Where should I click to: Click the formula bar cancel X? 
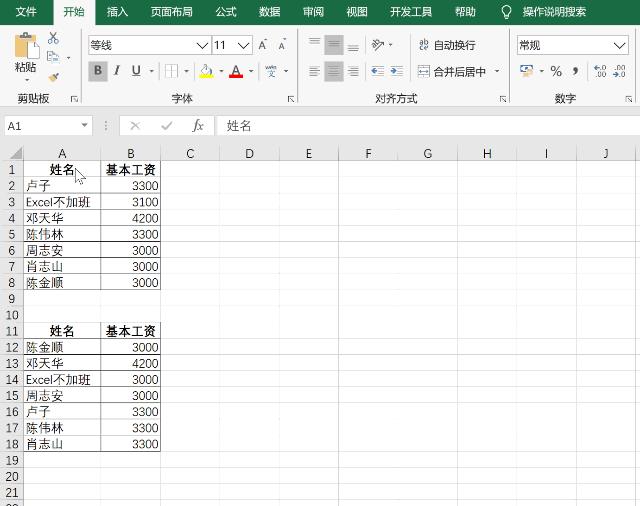135,126
